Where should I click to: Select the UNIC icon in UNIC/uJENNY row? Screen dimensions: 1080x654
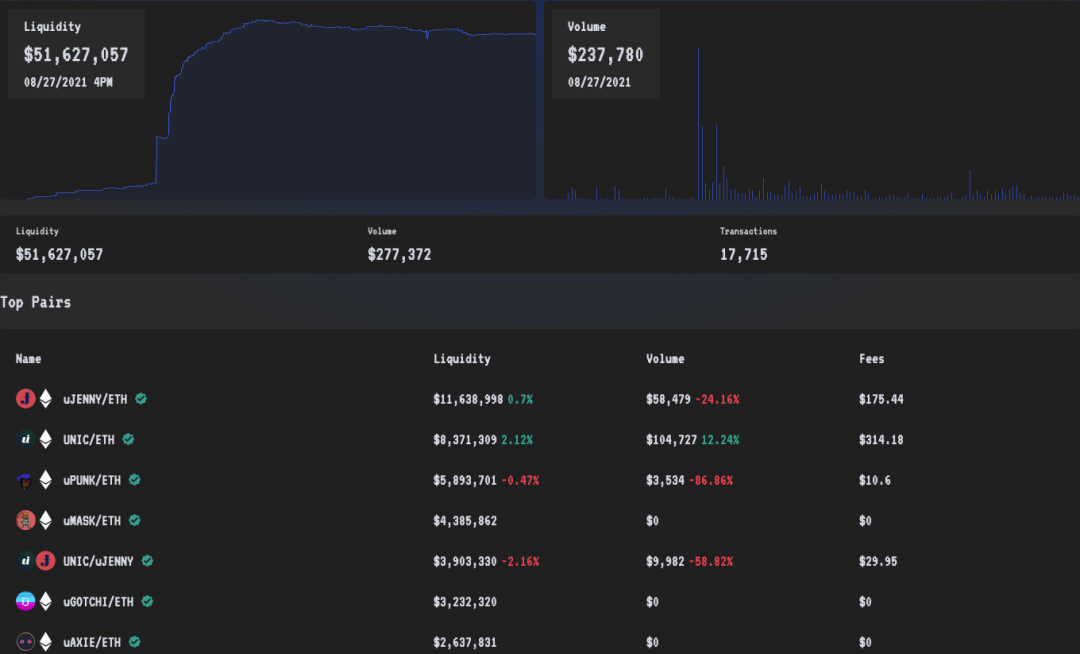25,561
